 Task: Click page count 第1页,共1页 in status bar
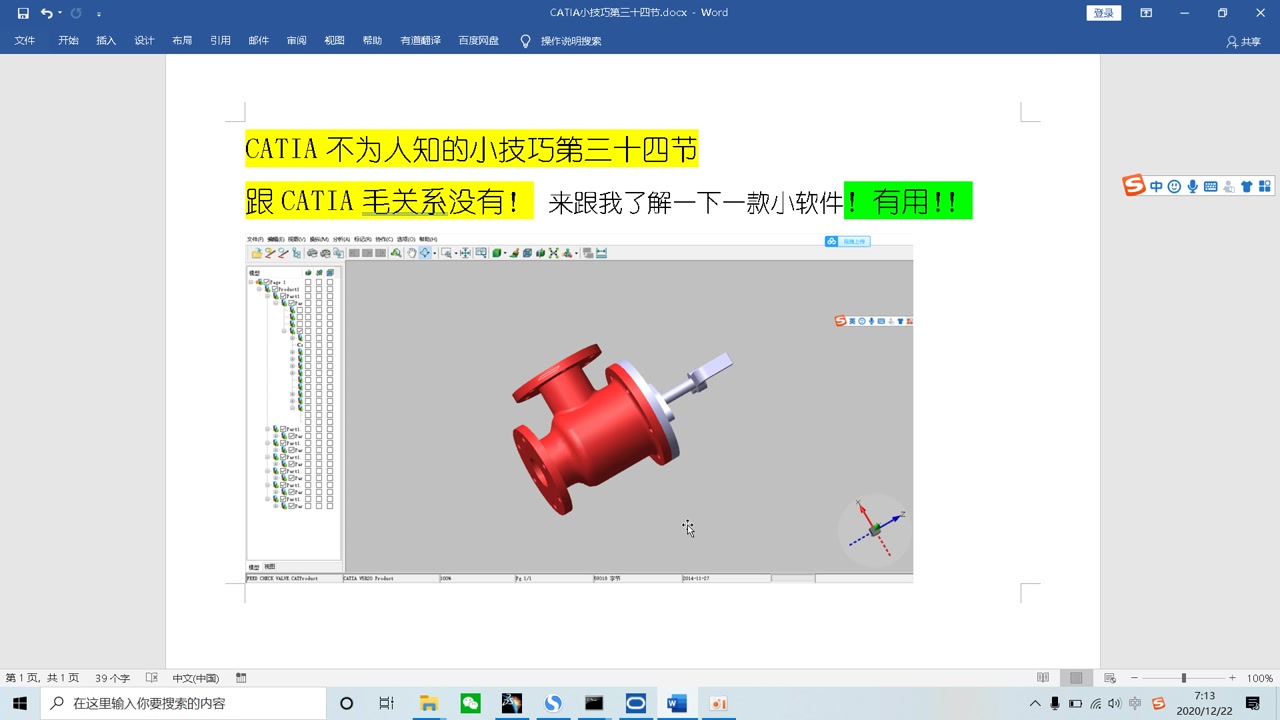click(42, 678)
